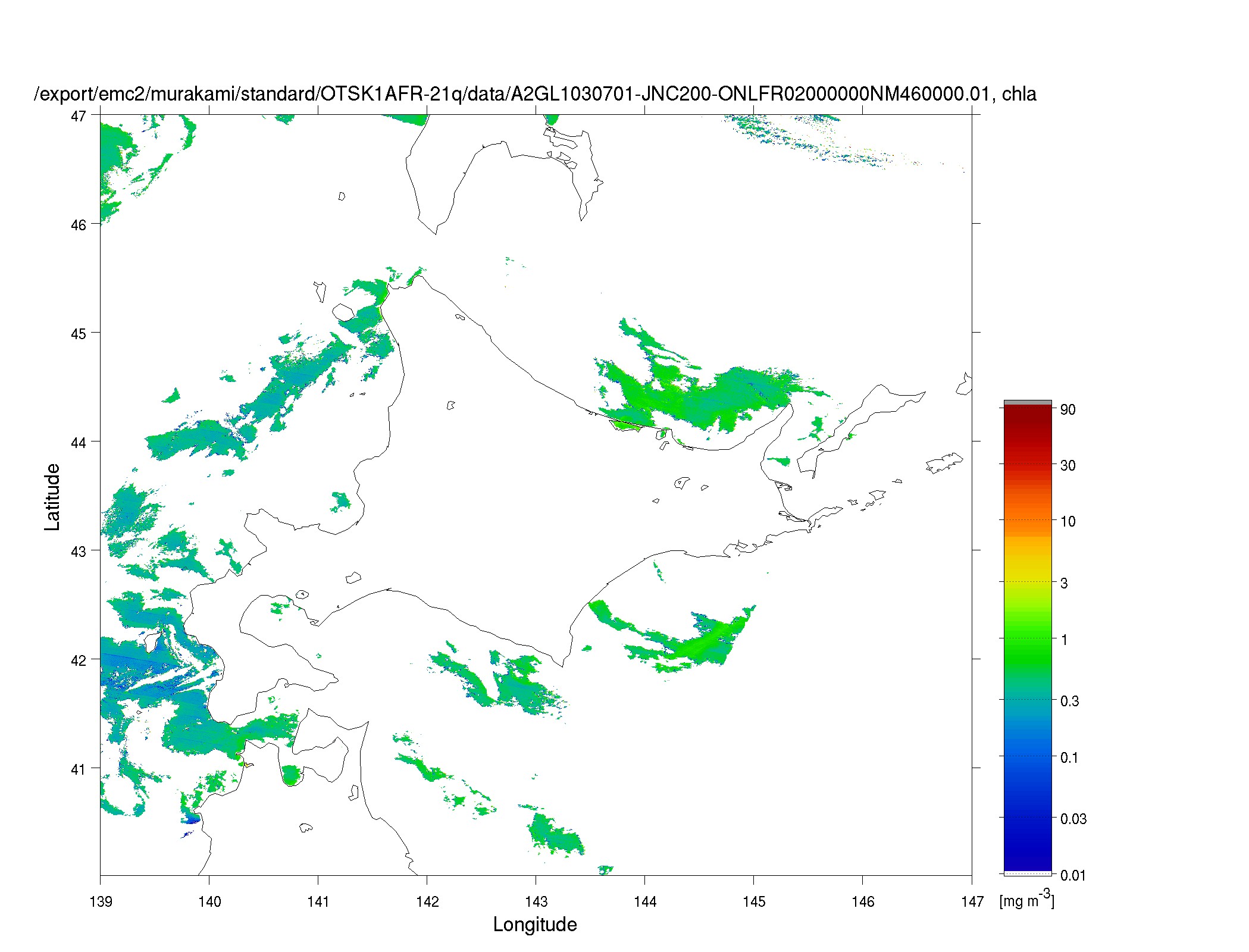Click the colorbar label 30
Viewport: 1249px width, 952px height.
1068,465
